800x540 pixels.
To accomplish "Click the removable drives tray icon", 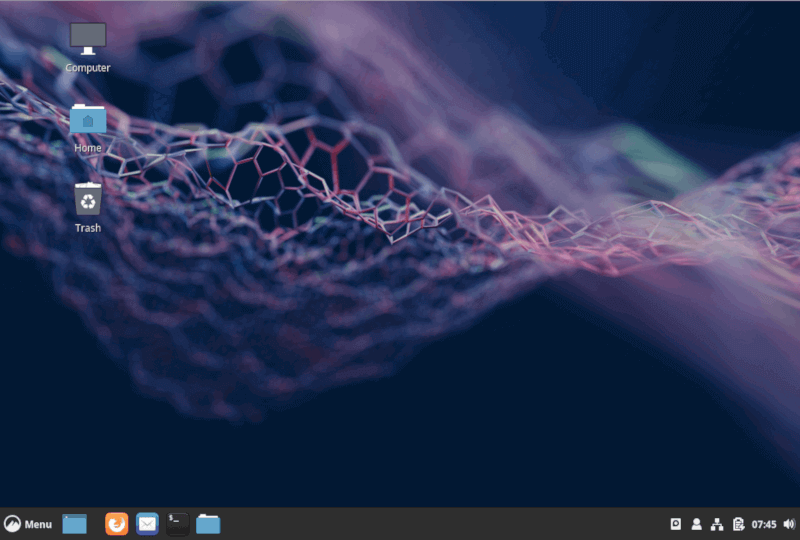I will pyautogui.click(x=676, y=524).
